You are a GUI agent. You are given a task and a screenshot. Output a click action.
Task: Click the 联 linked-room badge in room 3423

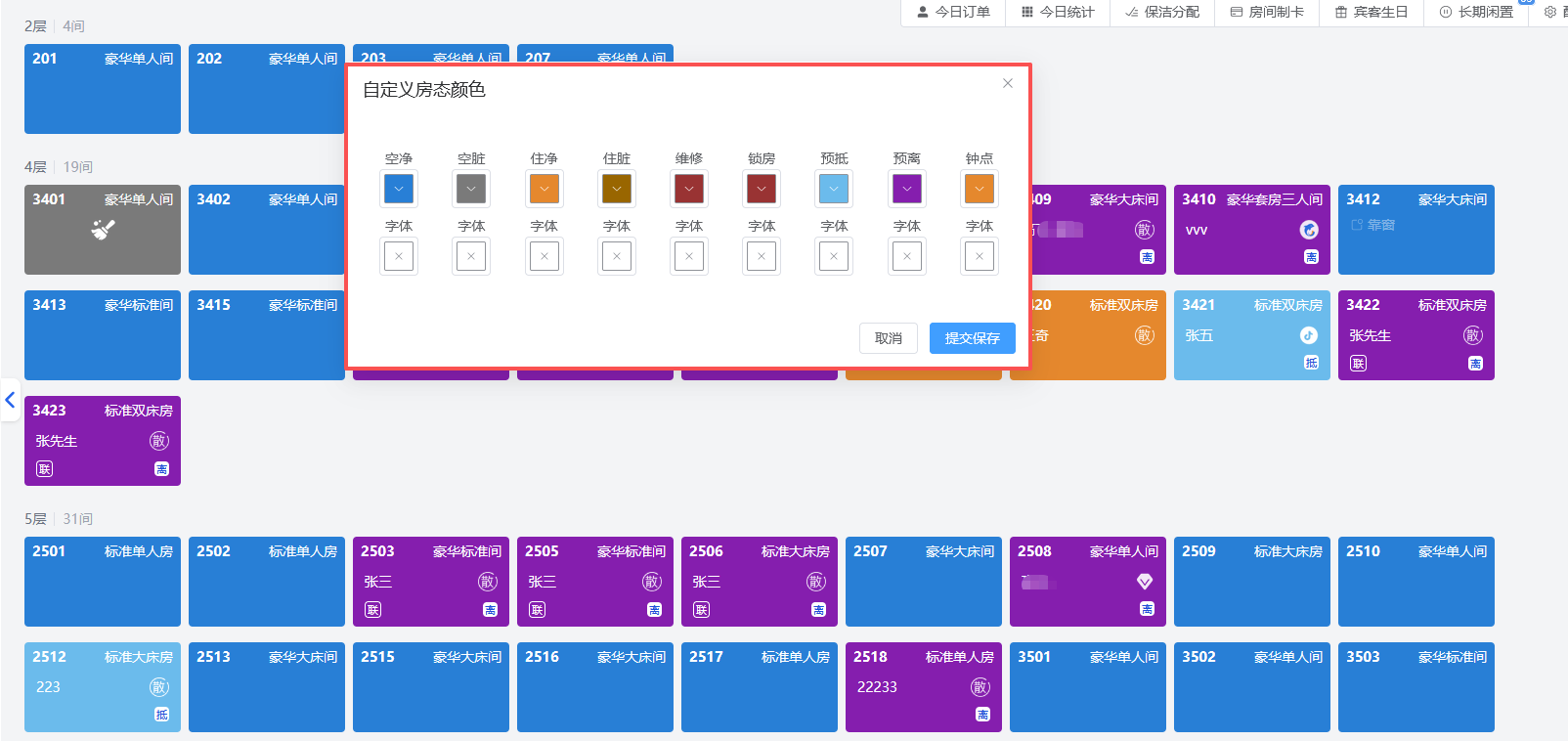[x=45, y=469]
